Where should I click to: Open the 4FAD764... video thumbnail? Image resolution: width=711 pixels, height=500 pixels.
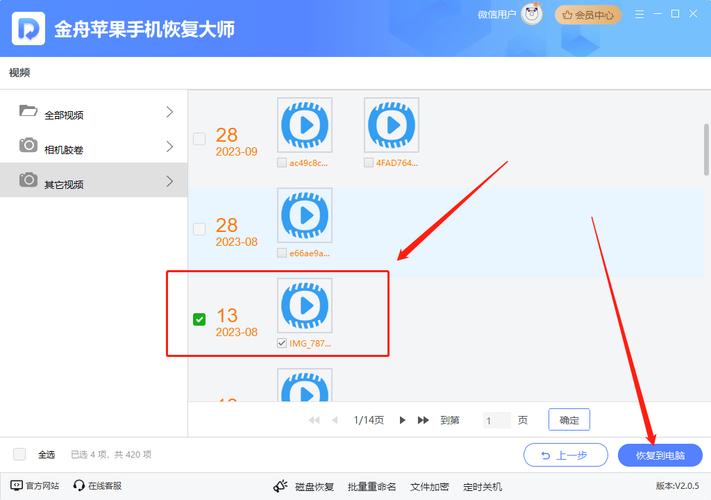392,125
